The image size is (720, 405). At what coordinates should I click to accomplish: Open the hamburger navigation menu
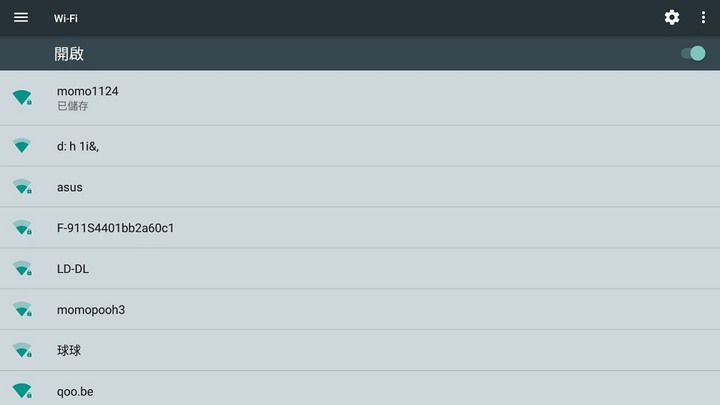(x=21, y=17)
